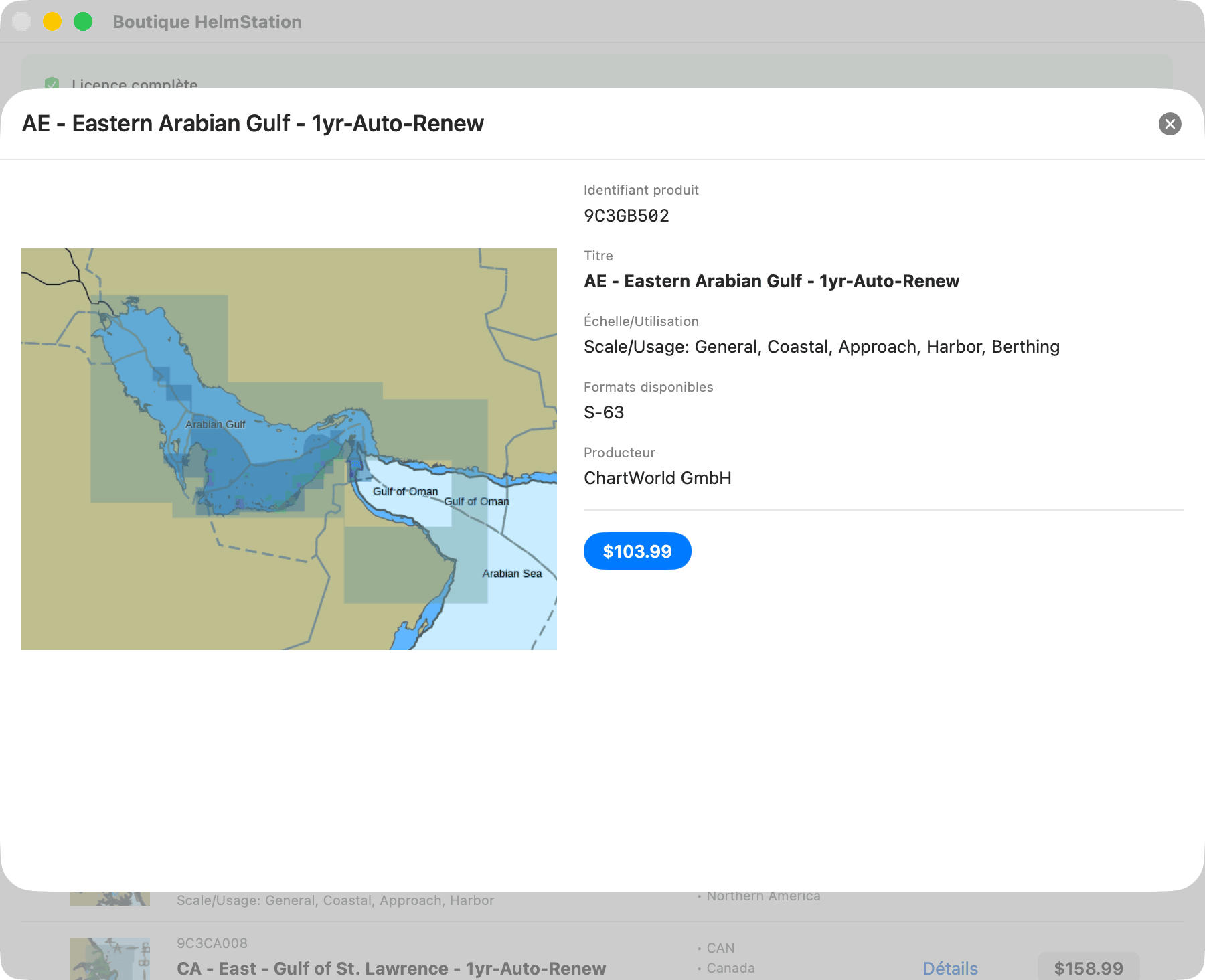Click the S-63 format value
The height and width of the screenshot is (980, 1205).
pyautogui.click(x=604, y=412)
